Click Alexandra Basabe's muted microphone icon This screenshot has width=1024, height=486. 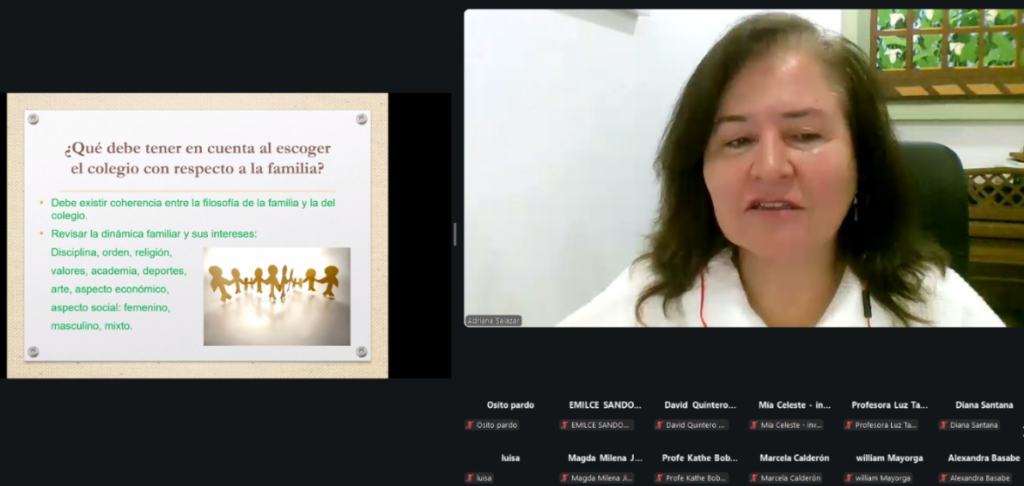(943, 478)
